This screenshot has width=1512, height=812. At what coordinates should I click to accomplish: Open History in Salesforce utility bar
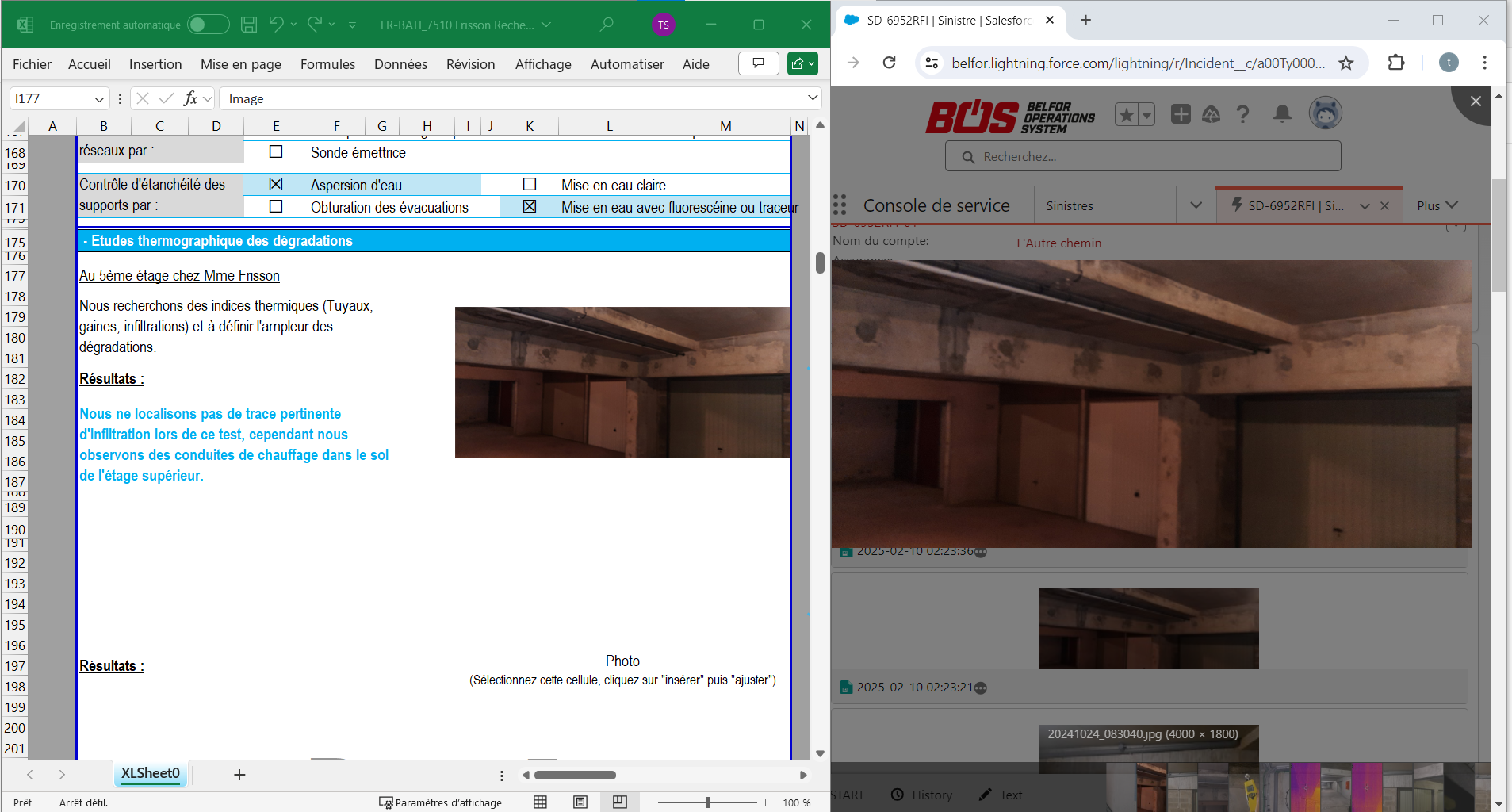tap(921, 795)
